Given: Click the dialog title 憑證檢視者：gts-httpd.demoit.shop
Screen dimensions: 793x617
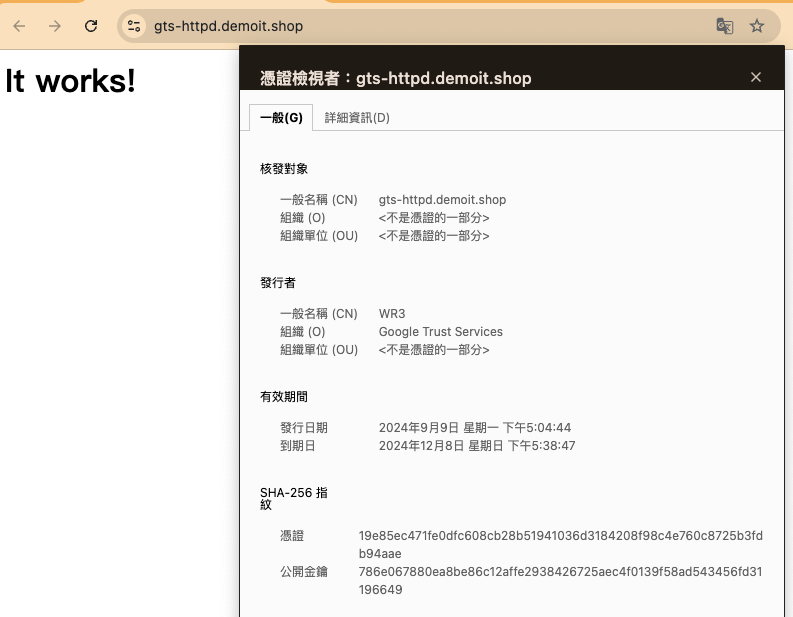Looking at the screenshot, I should coord(395,78).
